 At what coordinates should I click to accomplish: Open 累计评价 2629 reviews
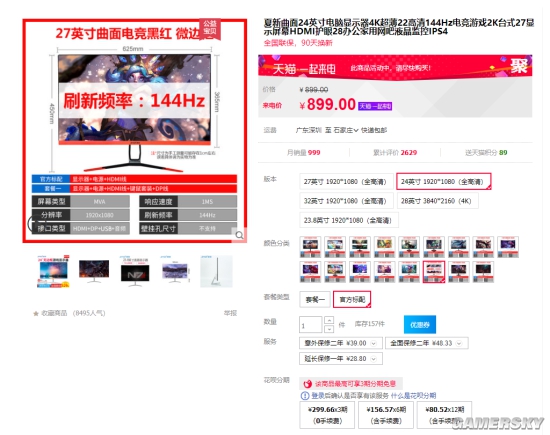pyautogui.click(x=395, y=153)
